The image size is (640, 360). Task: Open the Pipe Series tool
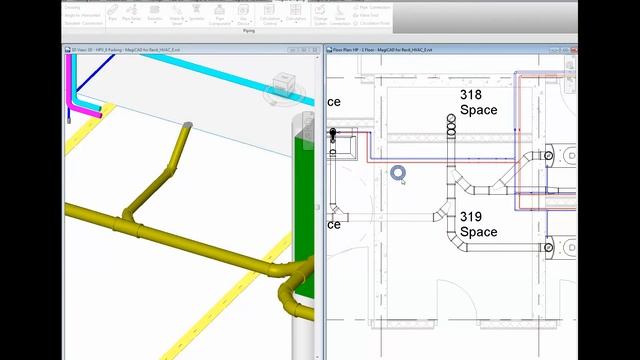click(x=131, y=13)
